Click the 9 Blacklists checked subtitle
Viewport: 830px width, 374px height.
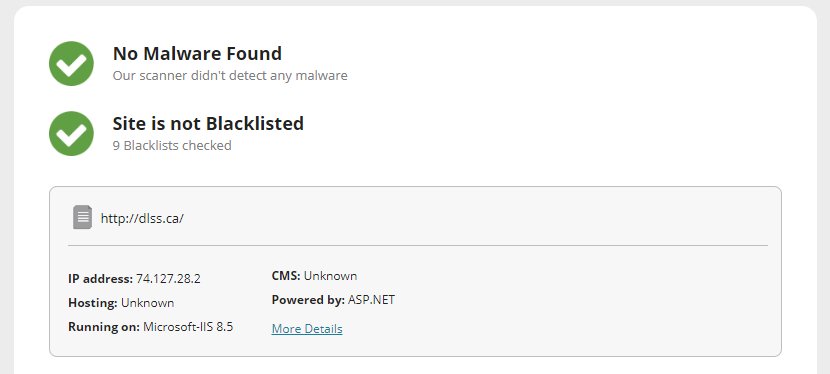pyautogui.click(x=172, y=145)
